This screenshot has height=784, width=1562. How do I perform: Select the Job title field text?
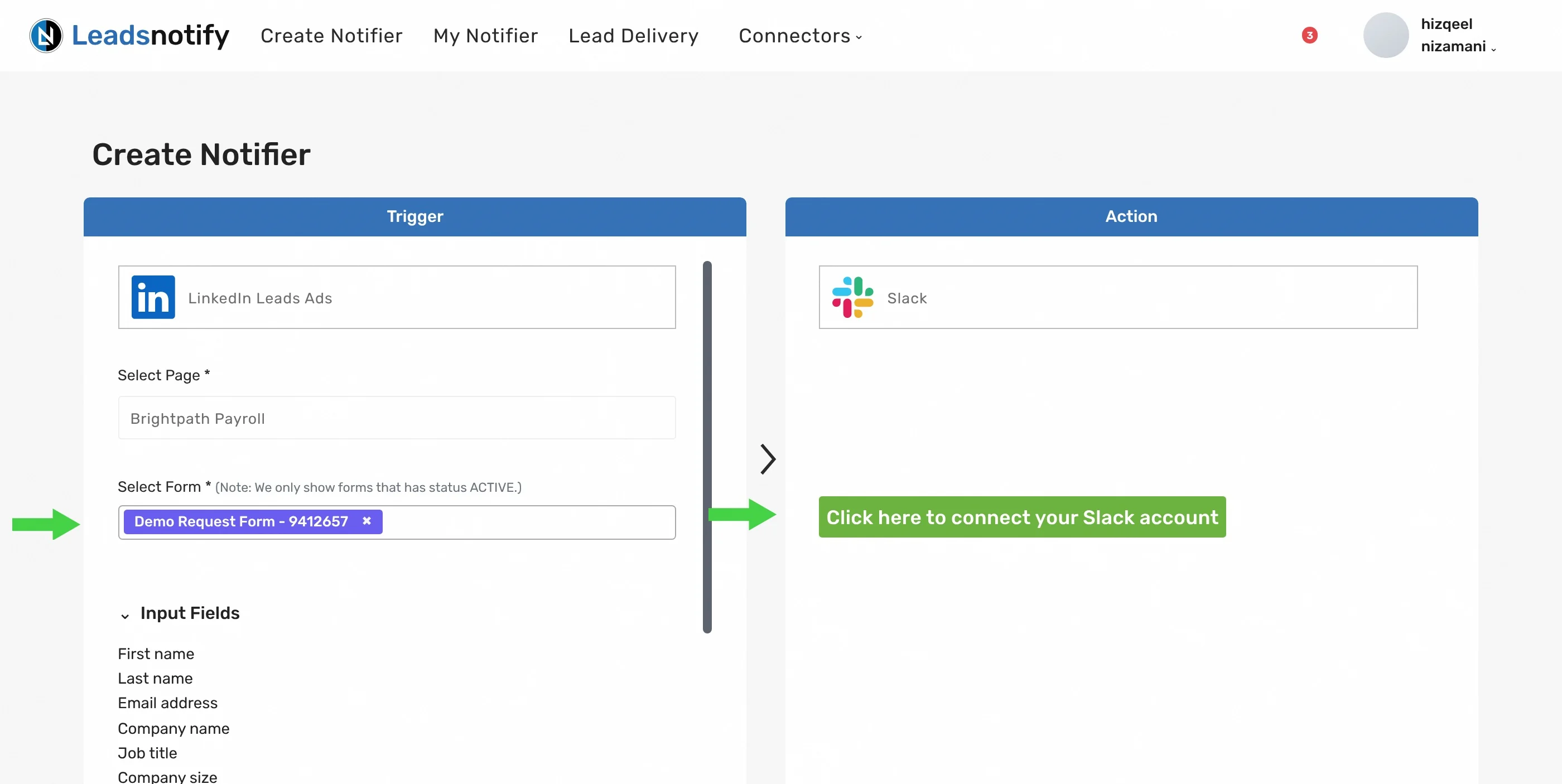(x=147, y=753)
